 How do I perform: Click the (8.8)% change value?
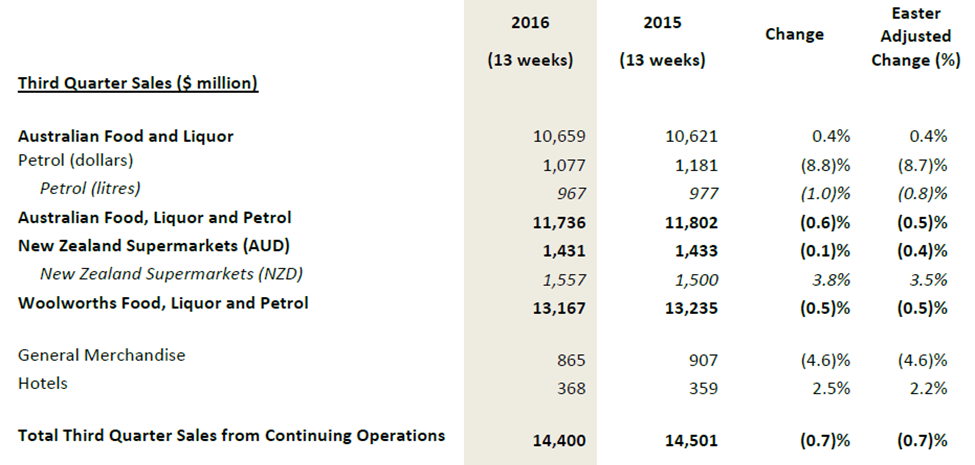[x=824, y=165]
